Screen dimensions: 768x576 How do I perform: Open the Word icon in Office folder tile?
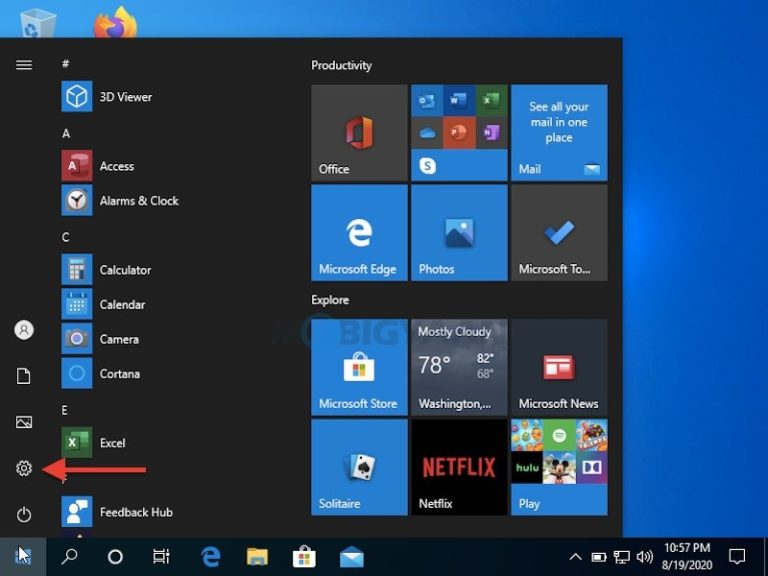pos(459,100)
